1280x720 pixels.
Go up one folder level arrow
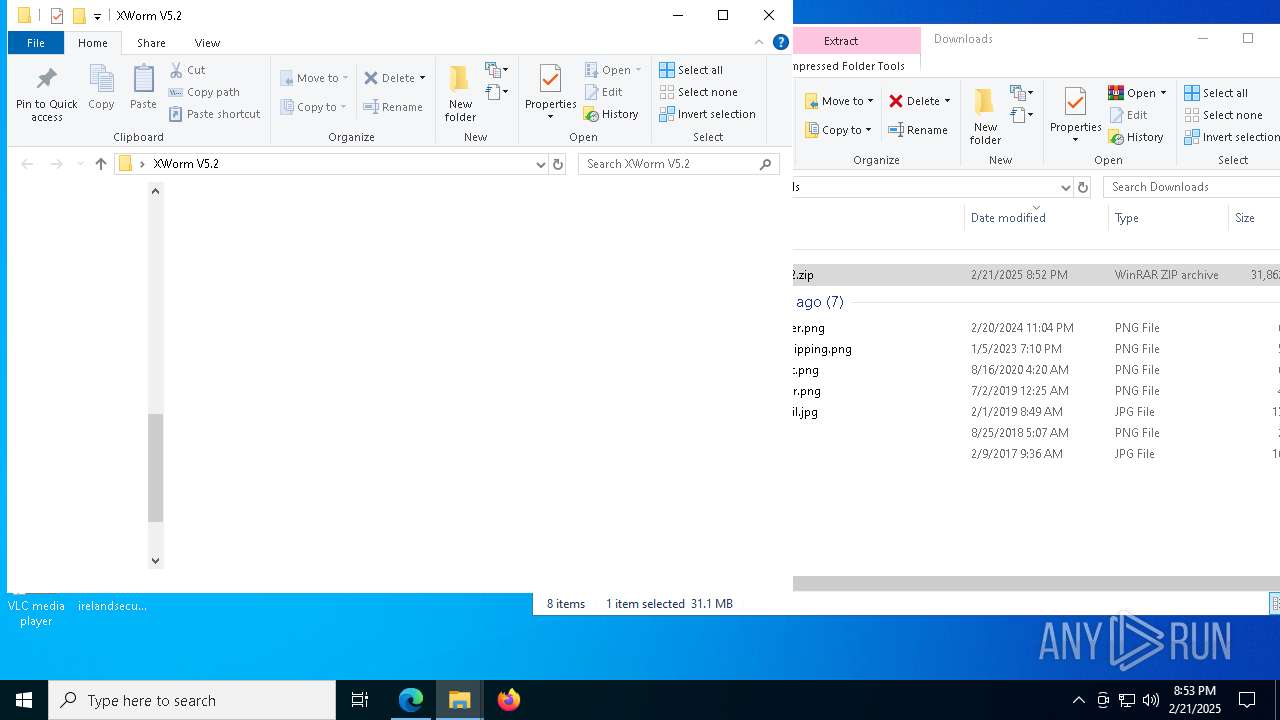point(100,164)
